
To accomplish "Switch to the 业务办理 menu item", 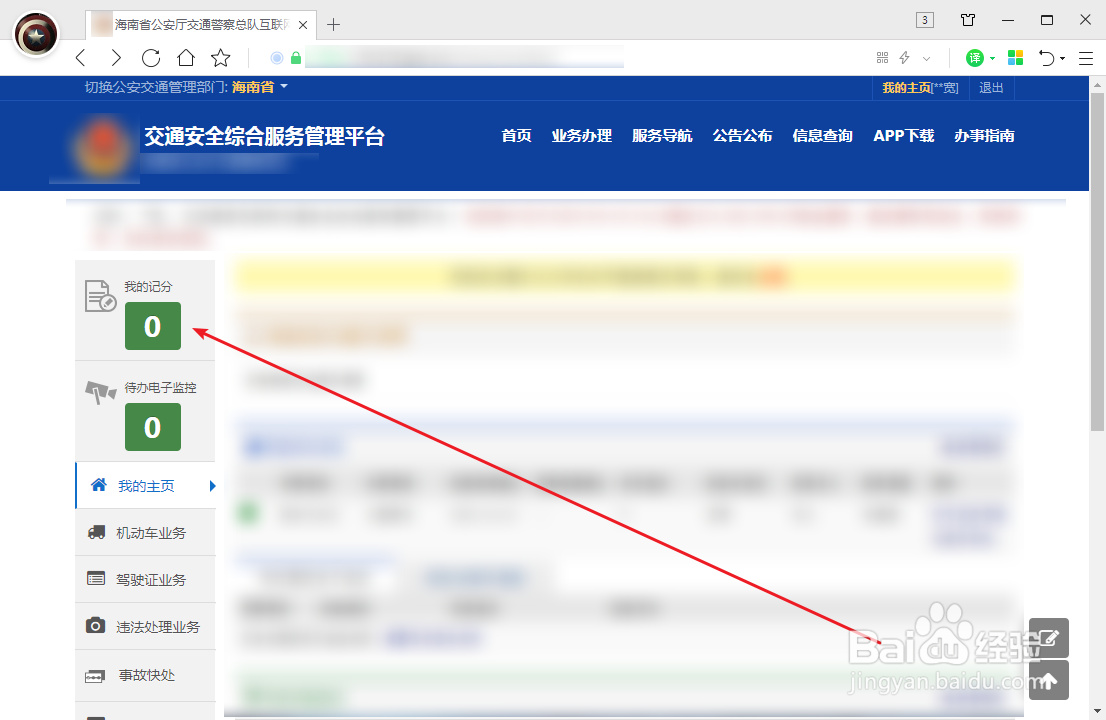I will coord(581,136).
